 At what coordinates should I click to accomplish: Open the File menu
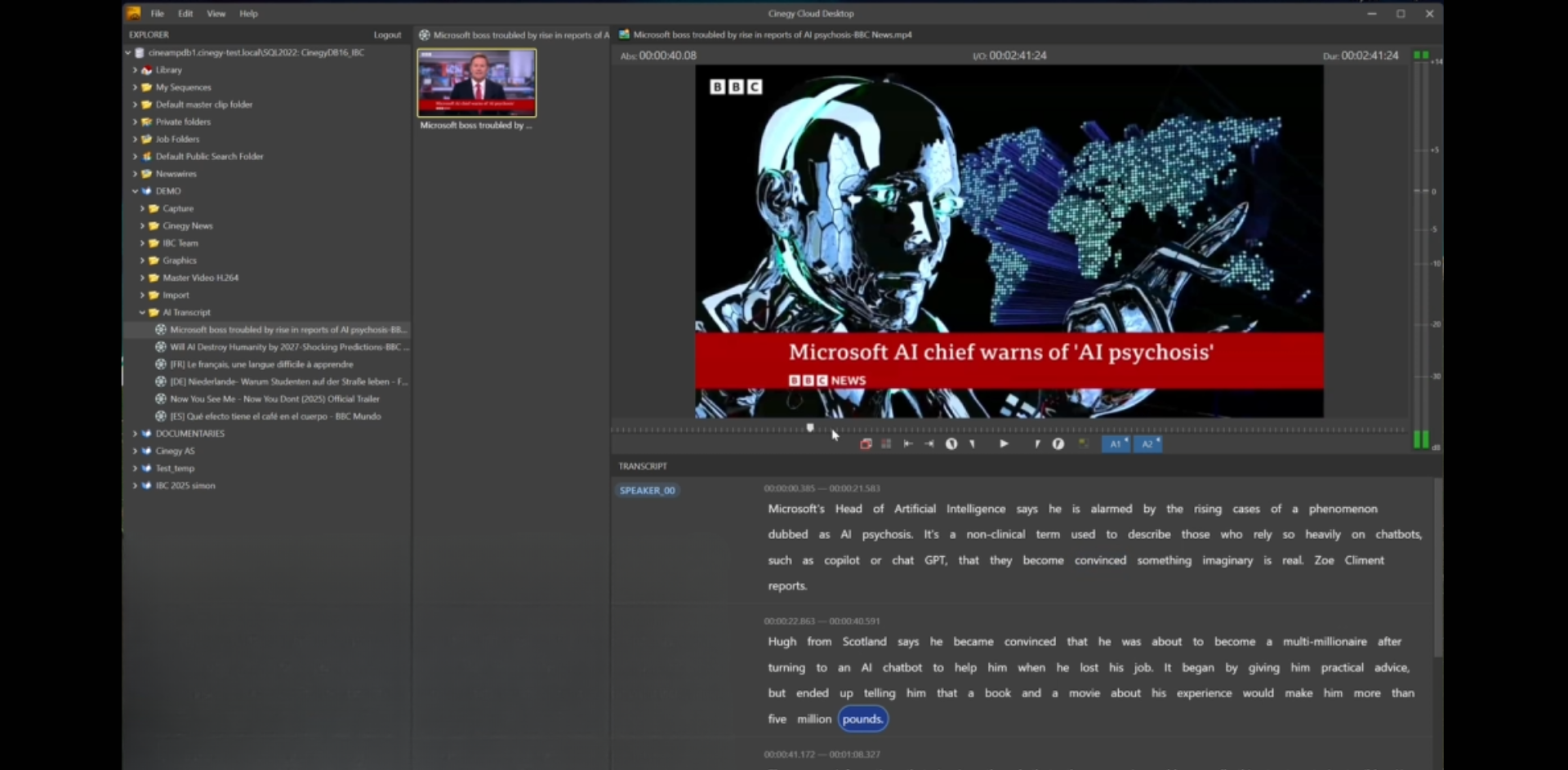pyautogui.click(x=158, y=14)
